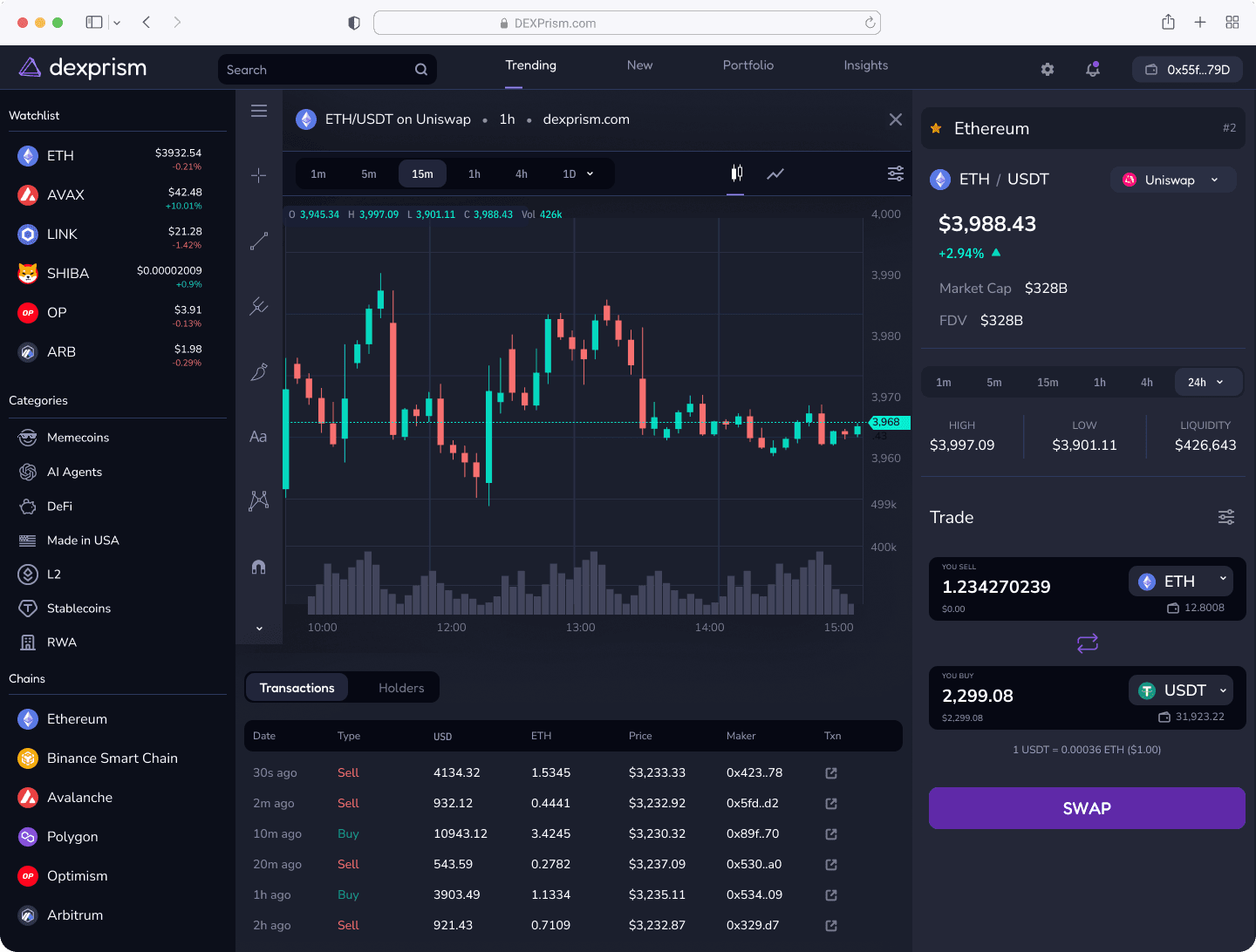
Task: Go to New tab
Action: coord(639,65)
